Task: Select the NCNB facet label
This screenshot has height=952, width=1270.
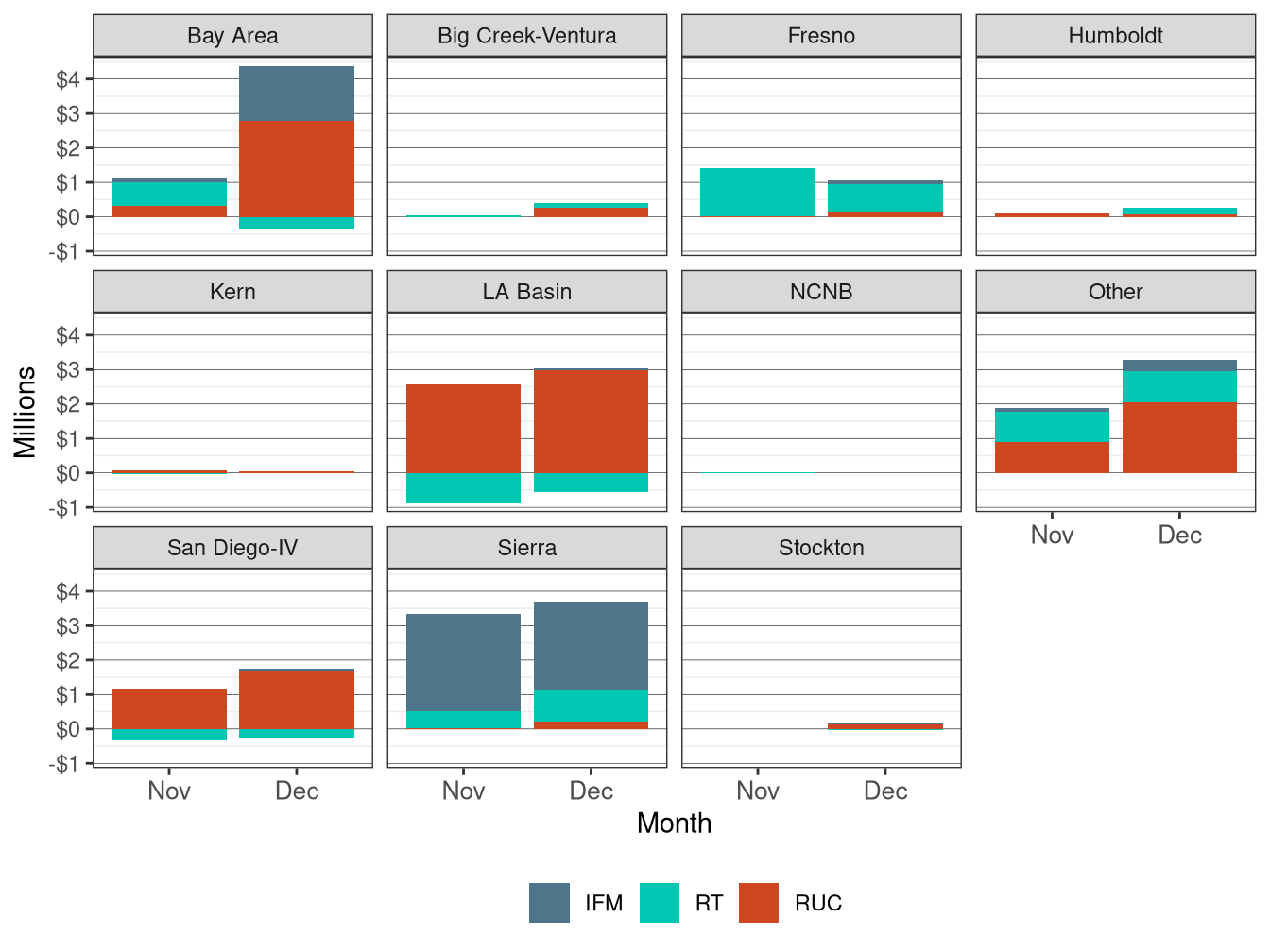Action: click(821, 291)
